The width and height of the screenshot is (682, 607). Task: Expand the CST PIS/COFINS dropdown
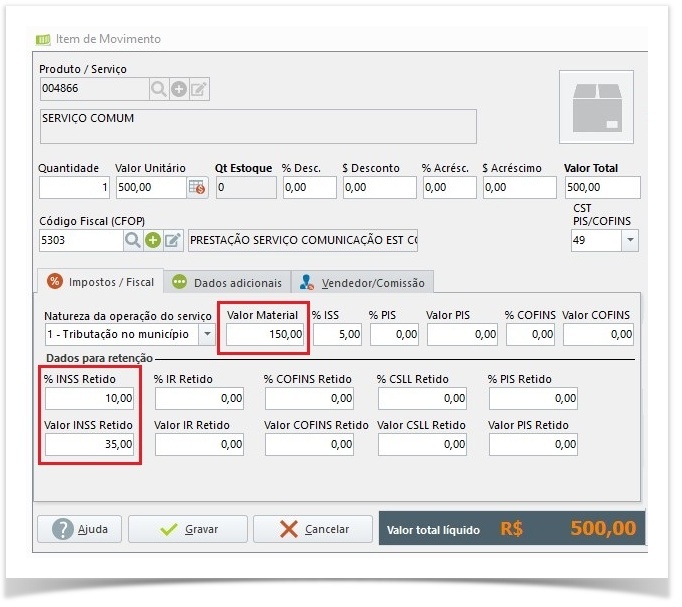[630, 240]
